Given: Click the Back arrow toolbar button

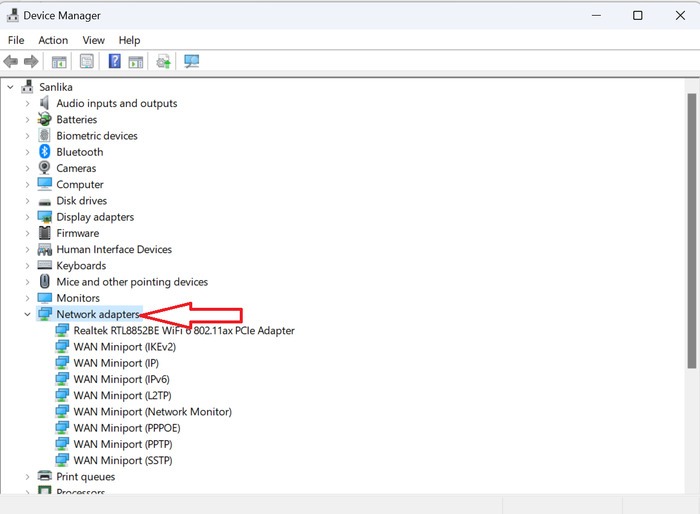Looking at the screenshot, I should [11, 61].
